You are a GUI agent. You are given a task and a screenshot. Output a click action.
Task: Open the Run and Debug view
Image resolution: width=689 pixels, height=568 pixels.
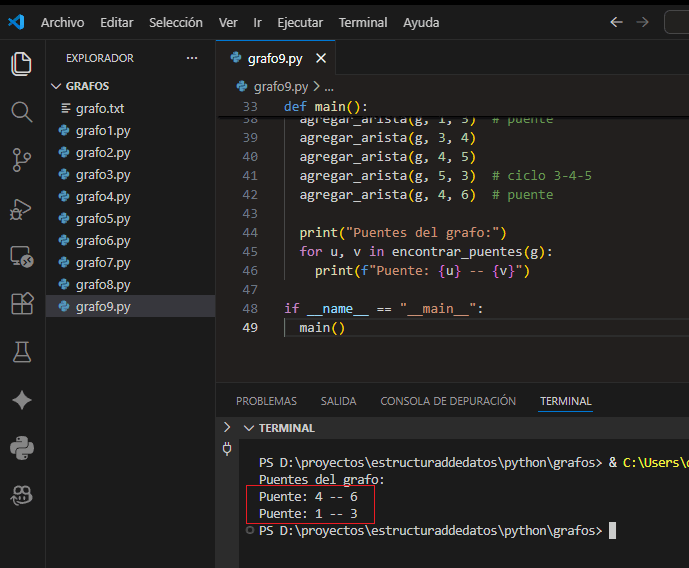click(21, 209)
